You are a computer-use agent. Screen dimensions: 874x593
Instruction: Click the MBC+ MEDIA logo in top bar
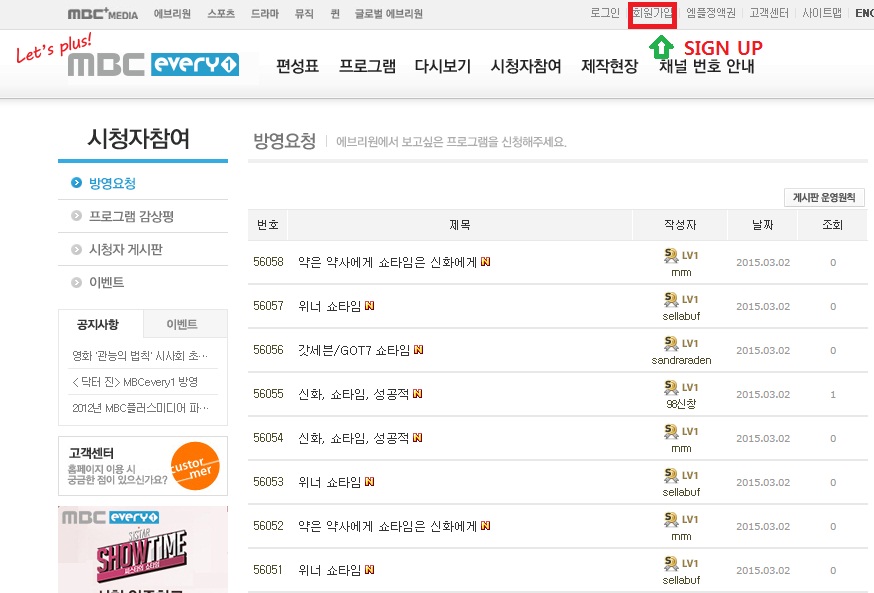tap(103, 14)
